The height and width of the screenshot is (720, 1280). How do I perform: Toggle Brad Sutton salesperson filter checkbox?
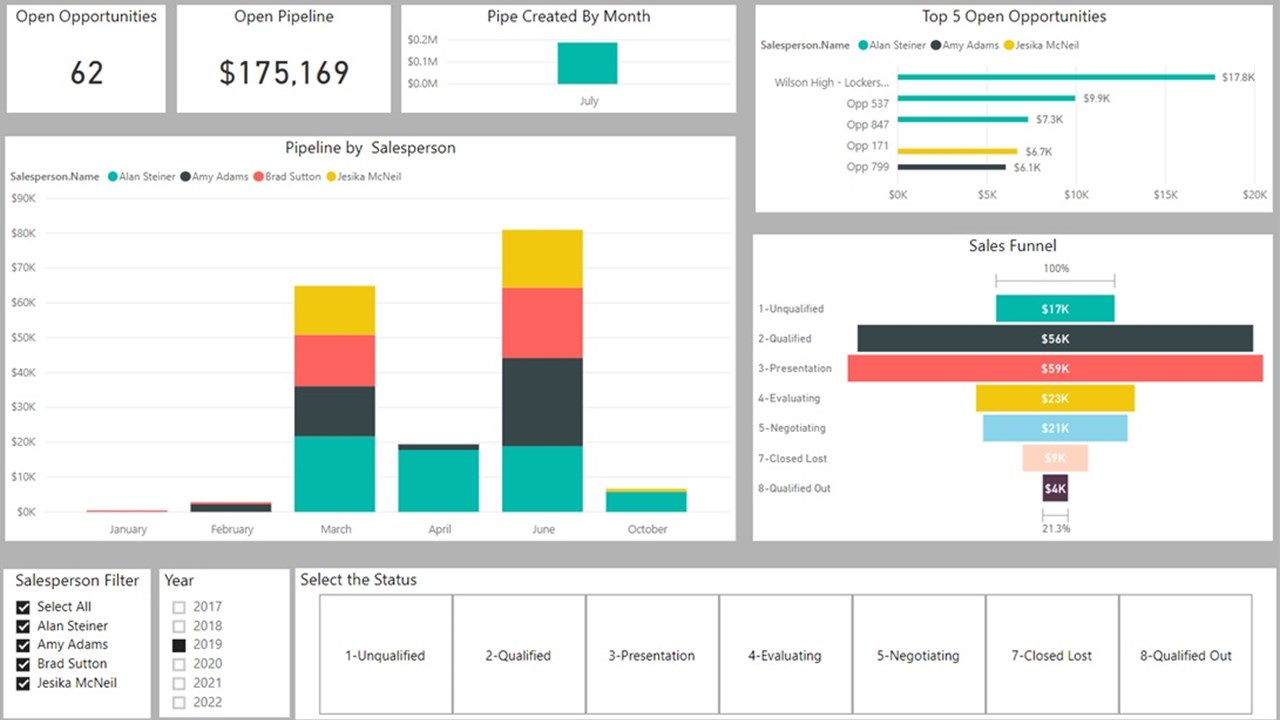[24, 664]
